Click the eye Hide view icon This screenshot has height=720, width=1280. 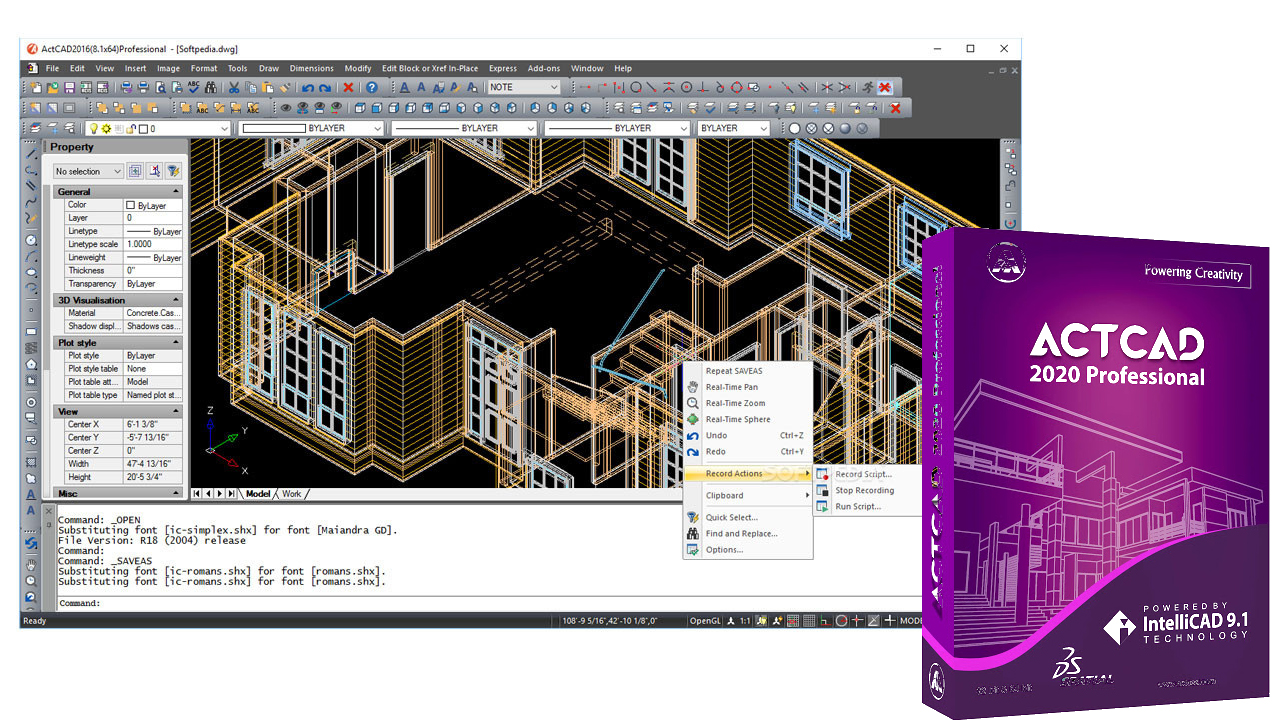[x=286, y=107]
